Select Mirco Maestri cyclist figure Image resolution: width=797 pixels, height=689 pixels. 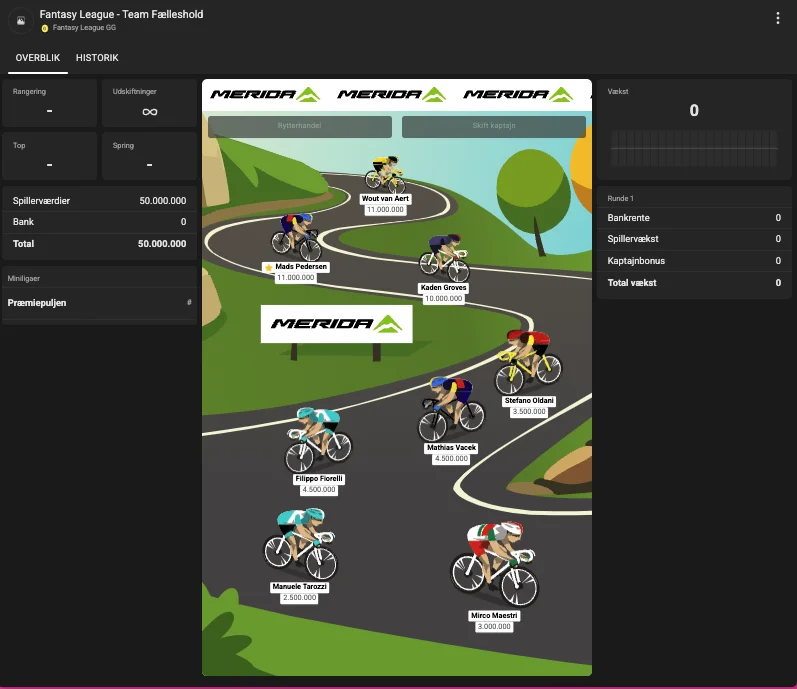point(495,565)
